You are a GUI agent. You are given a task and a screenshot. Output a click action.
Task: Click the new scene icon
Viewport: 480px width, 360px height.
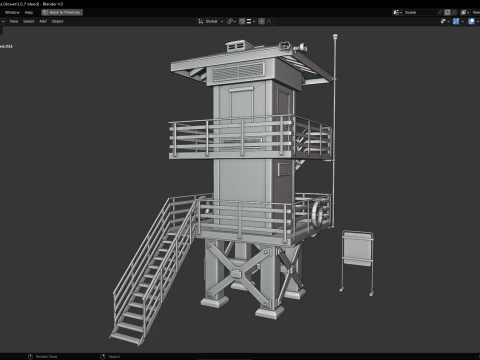pyautogui.click(x=447, y=12)
